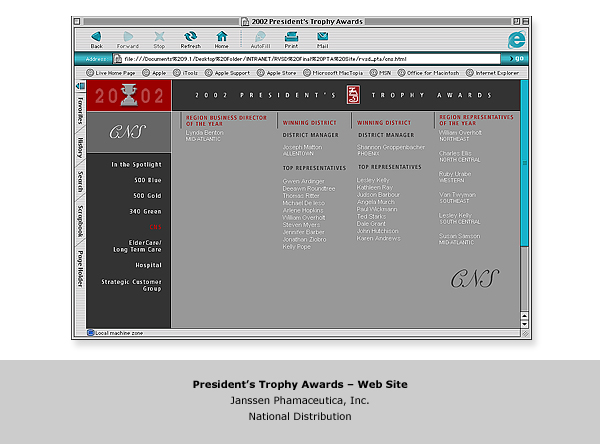
Task: Click Shannon Groppenbacher name
Action: [x=391, y=147]
